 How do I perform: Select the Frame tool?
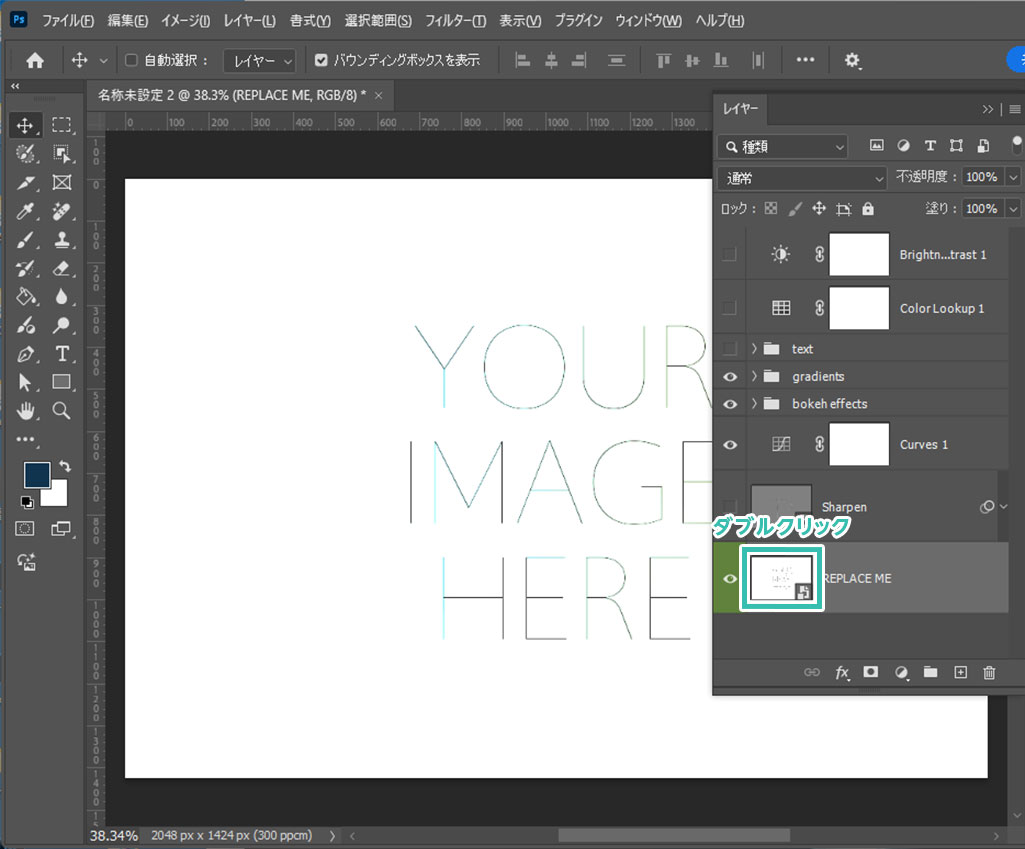click(61, 182)
